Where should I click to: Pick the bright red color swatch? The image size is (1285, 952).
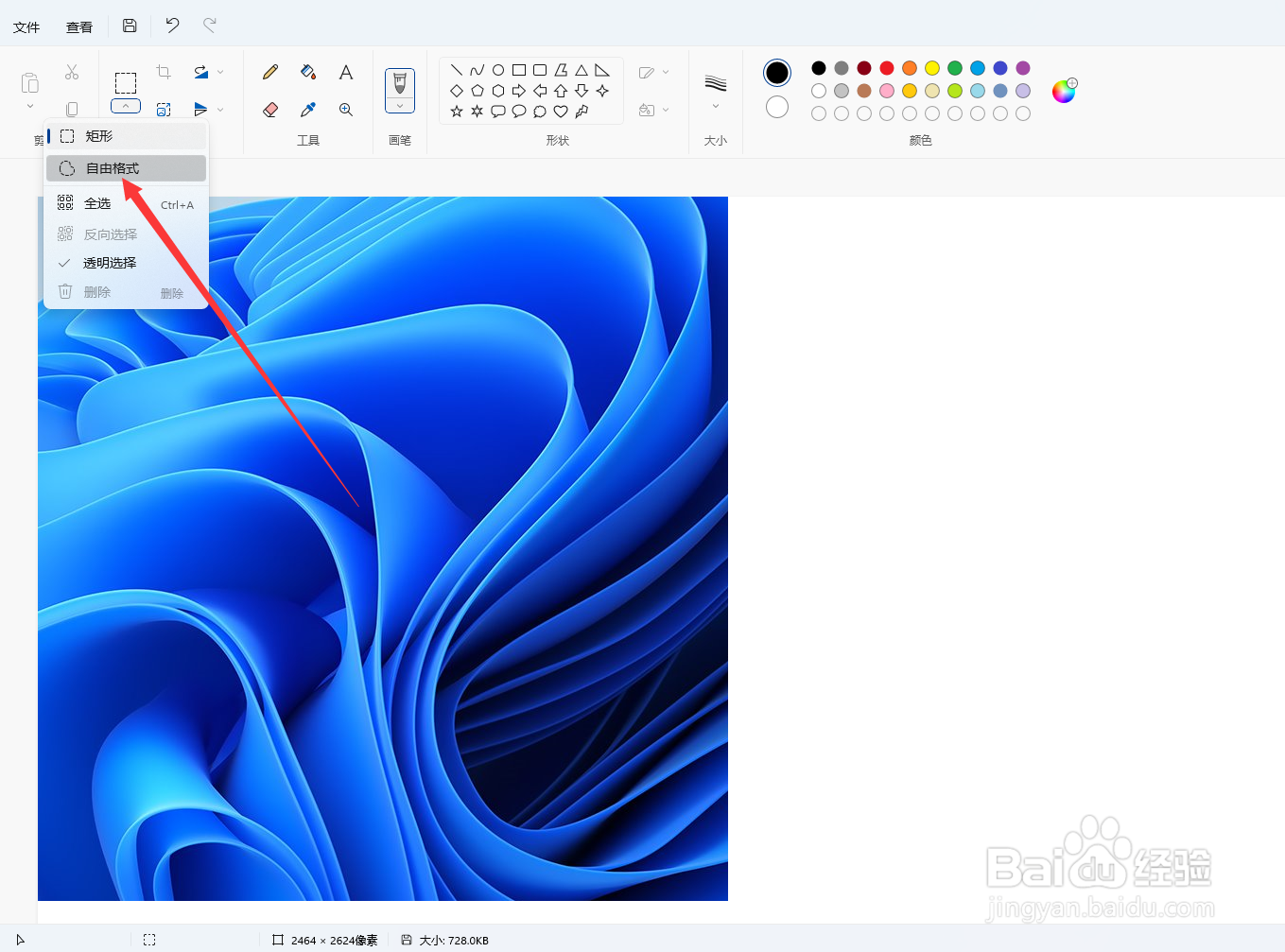[887, 68]
